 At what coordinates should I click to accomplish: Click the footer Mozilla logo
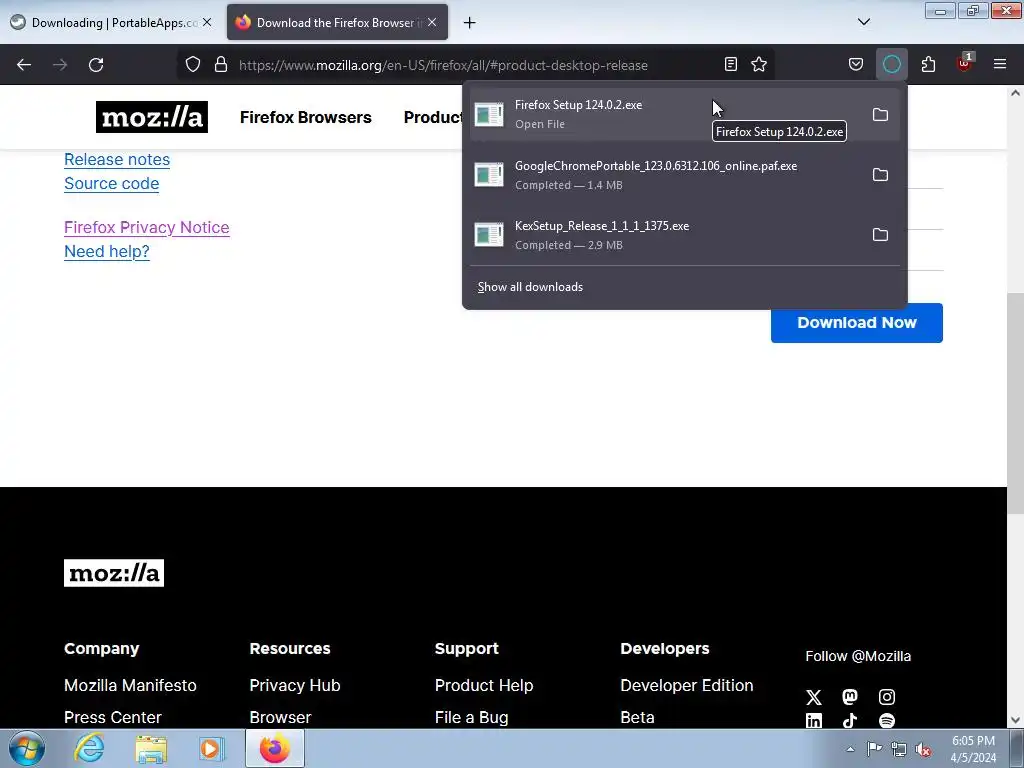tap(114, 573)
